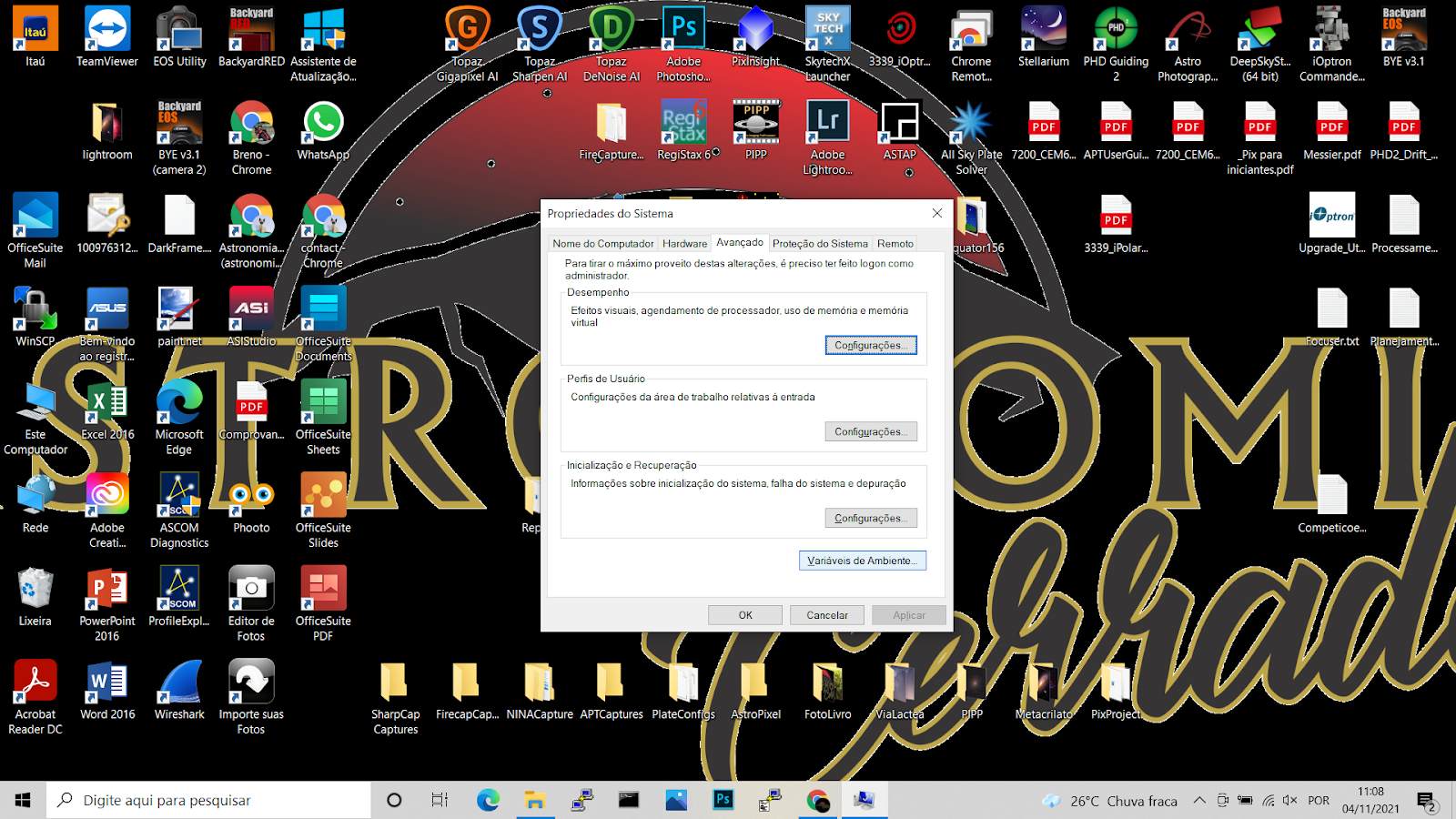Open Focuser.txt file on desktop
The image size is (1456, 819).
point(1332,317)
